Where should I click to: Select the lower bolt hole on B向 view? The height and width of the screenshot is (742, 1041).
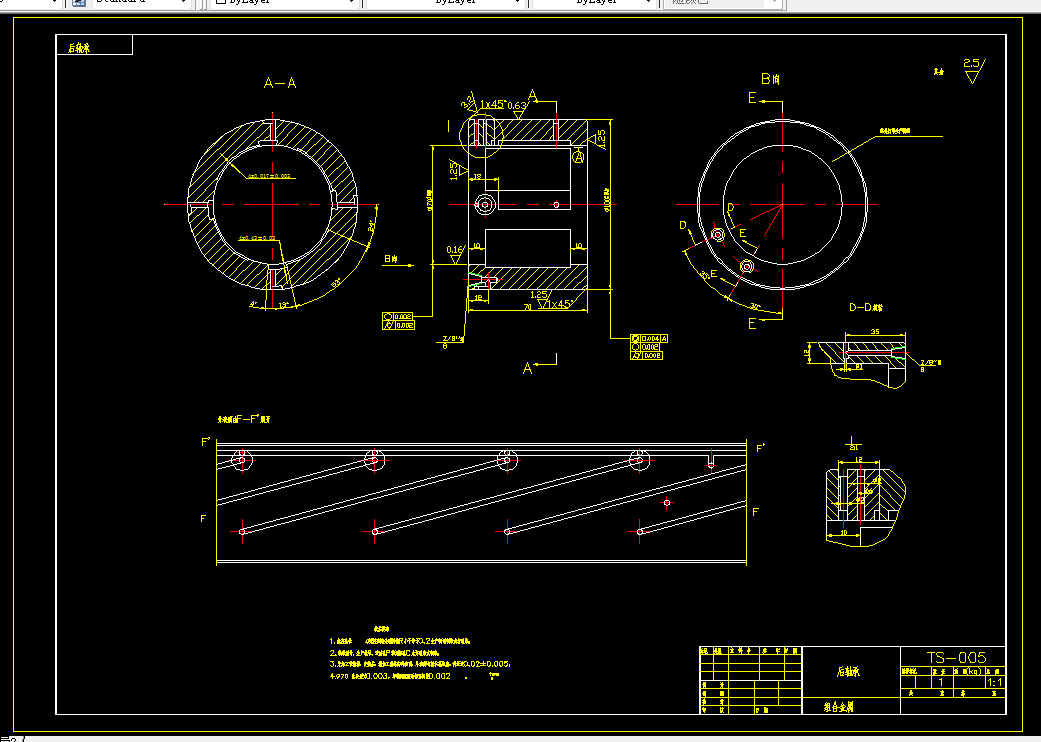747,266
